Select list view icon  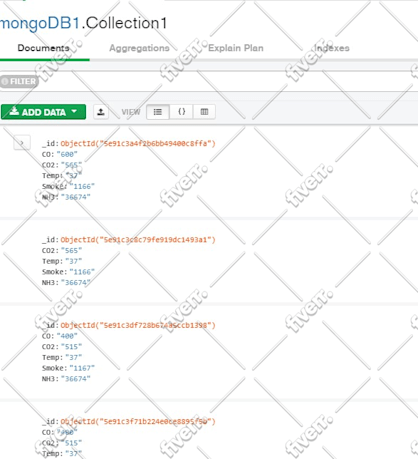[x=158, y=112]
